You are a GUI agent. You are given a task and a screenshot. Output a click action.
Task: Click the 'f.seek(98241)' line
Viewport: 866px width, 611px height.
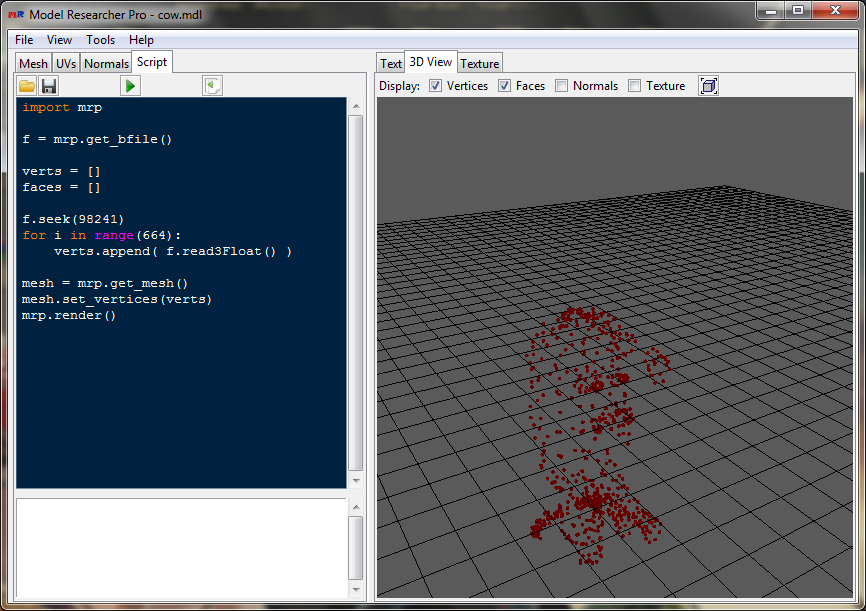tap(73, 219)
